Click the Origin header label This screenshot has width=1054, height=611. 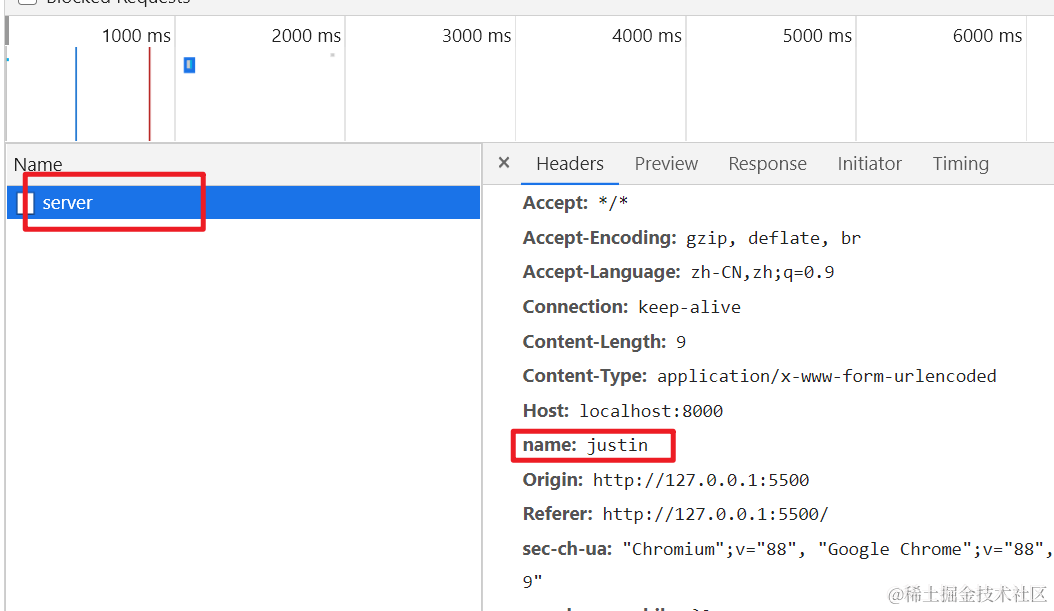(x=553, y=479)
